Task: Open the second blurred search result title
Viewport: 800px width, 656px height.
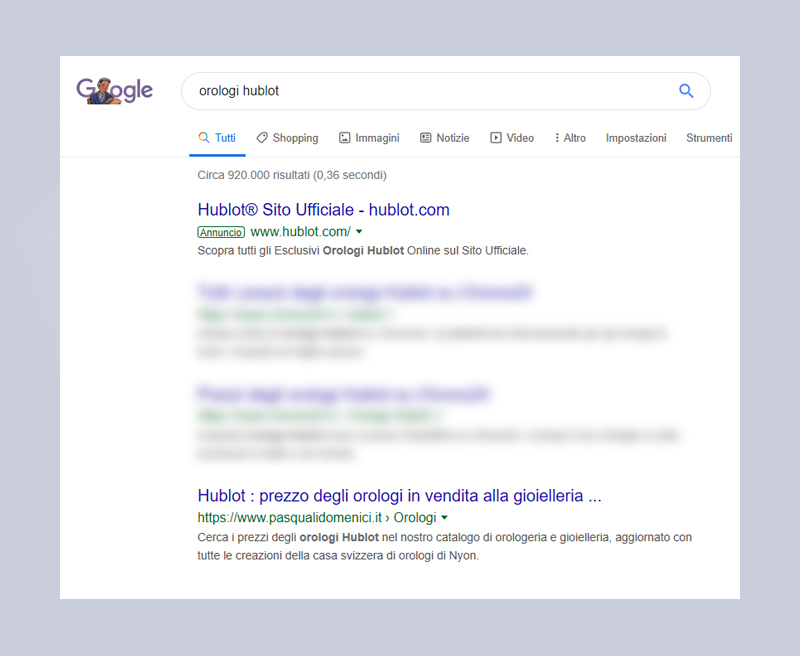Action: coord(343,394)
